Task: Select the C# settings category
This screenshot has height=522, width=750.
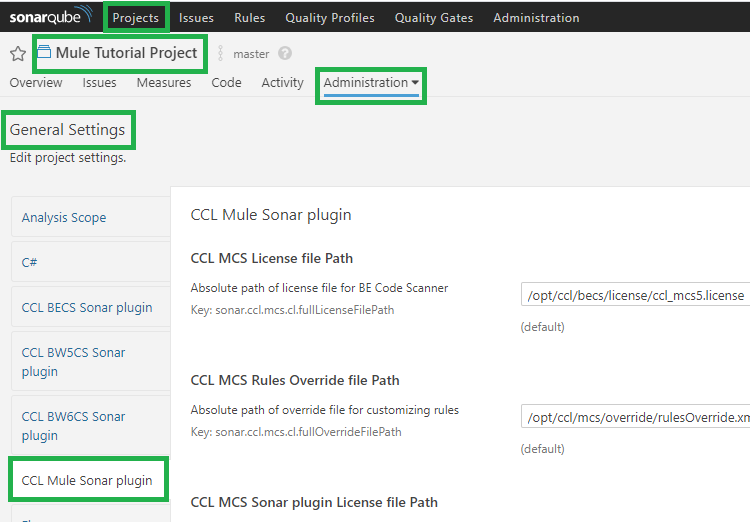Action: pyautogui.click(x=91, y=262)
